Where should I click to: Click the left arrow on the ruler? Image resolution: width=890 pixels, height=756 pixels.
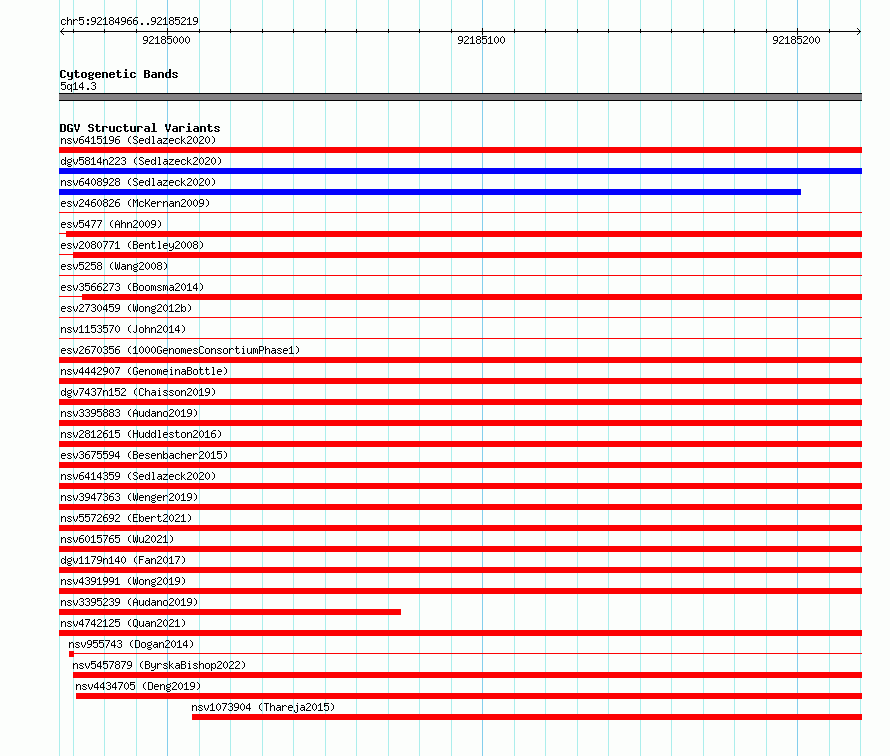[63, 32]
